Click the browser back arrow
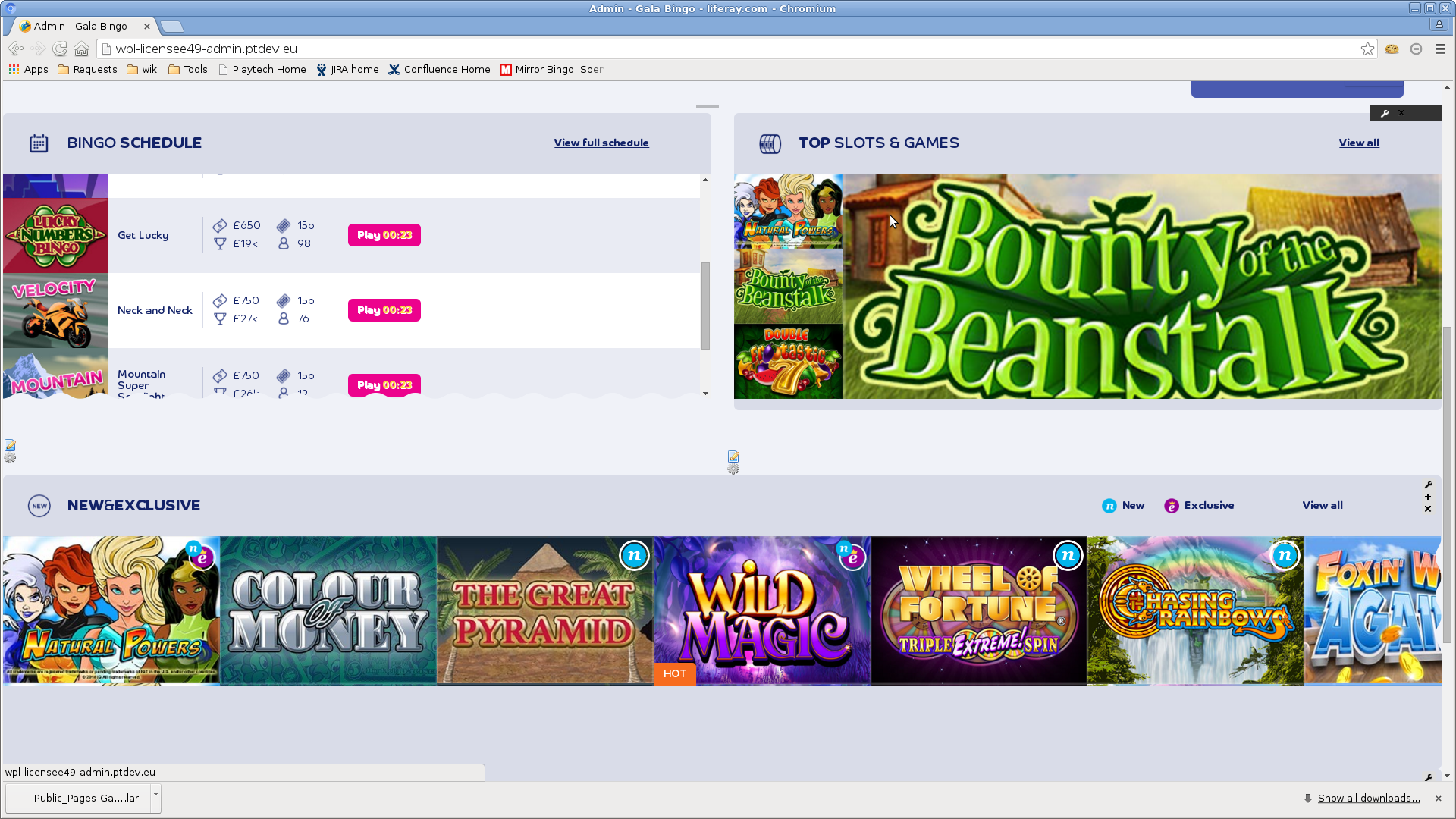This screenshot has width=1456, height=819. pyautogui.click(x=15, y=49)
